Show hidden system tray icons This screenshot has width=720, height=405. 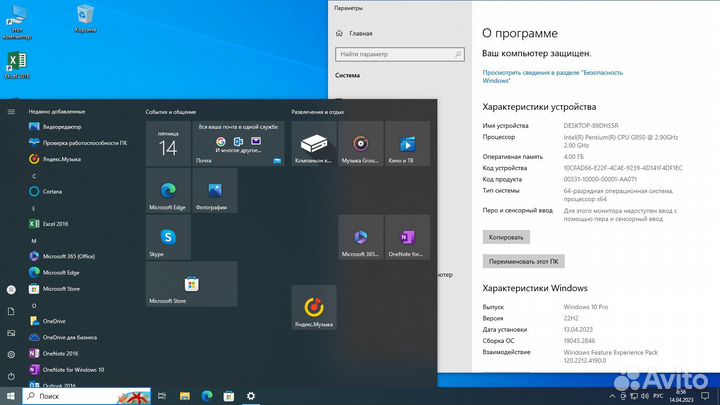[x=612, y=396]
